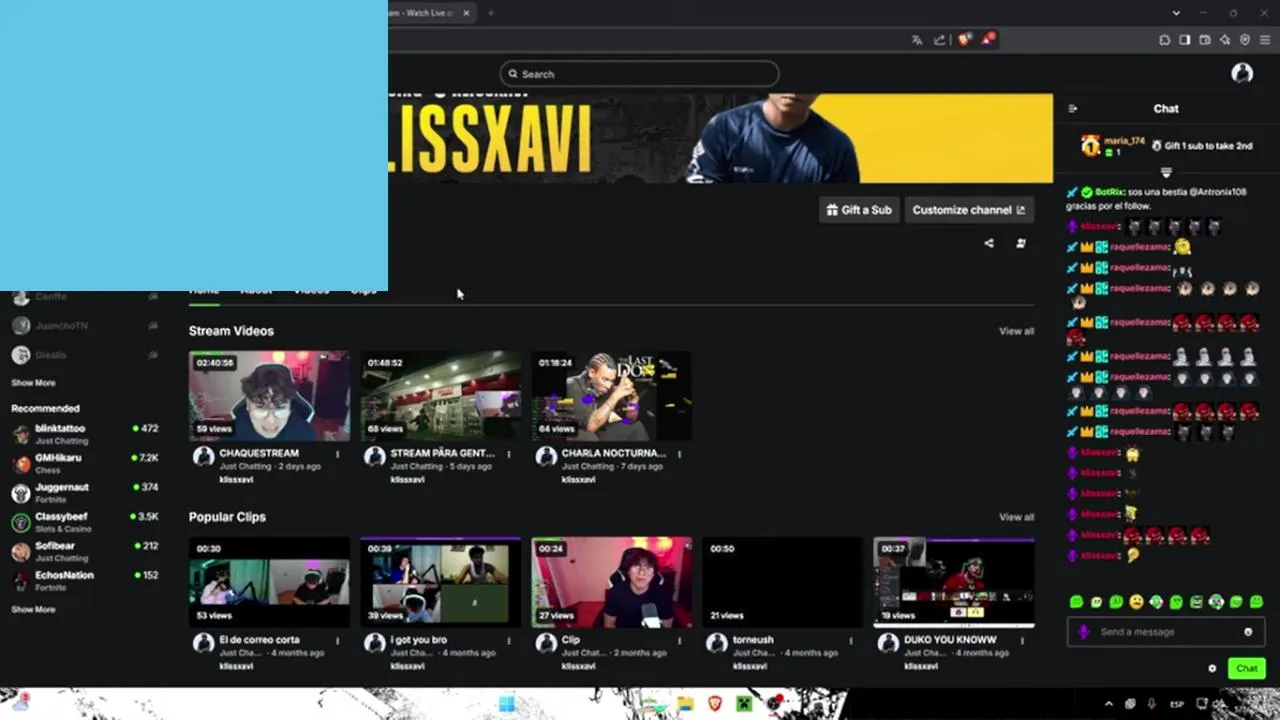Open Brave browser from the taskbar
1280x720 pixels.
click(x=715, y=704)
